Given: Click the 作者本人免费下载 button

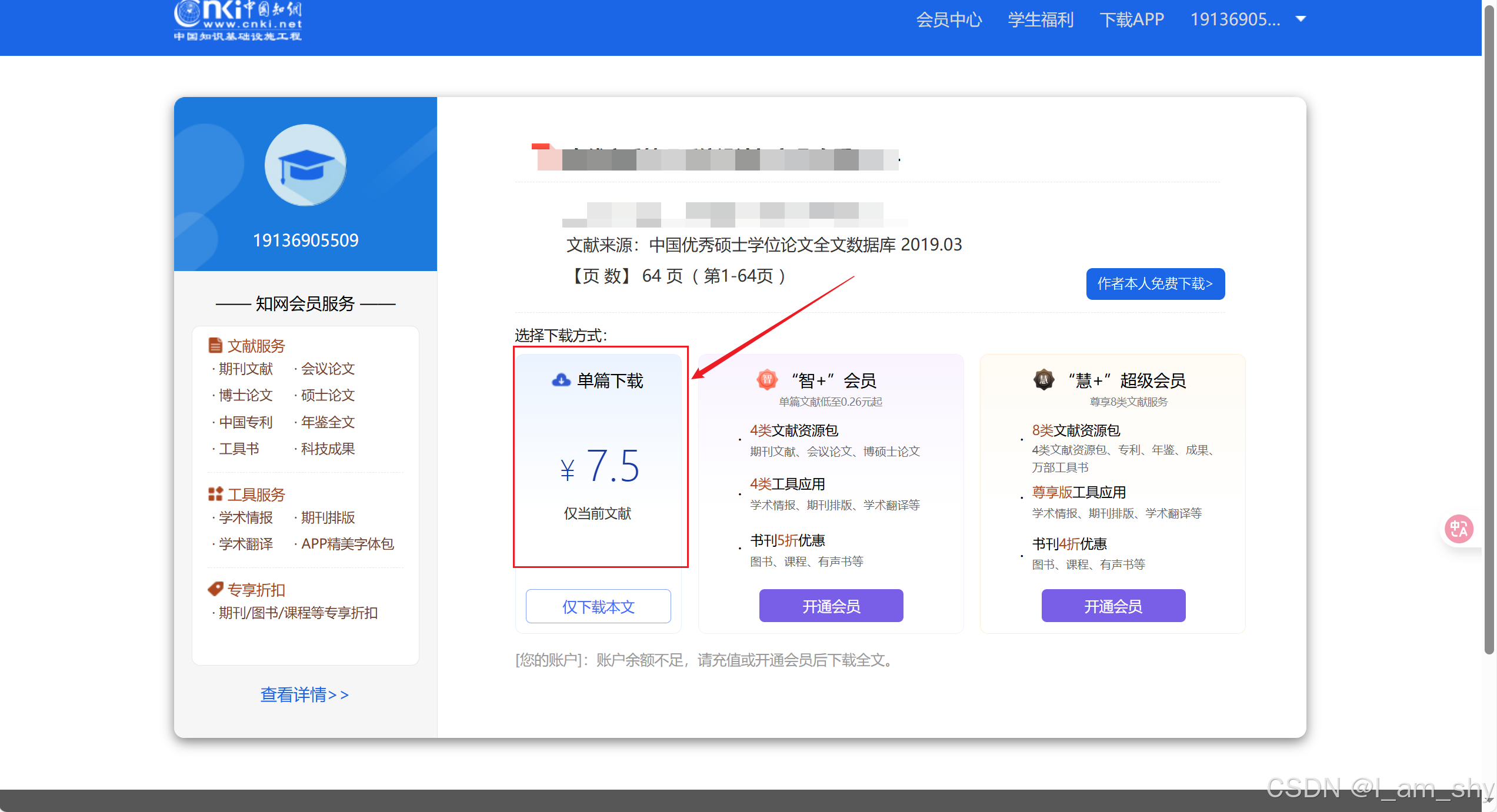Looking at the screenshot, I should click(1155, 284).
